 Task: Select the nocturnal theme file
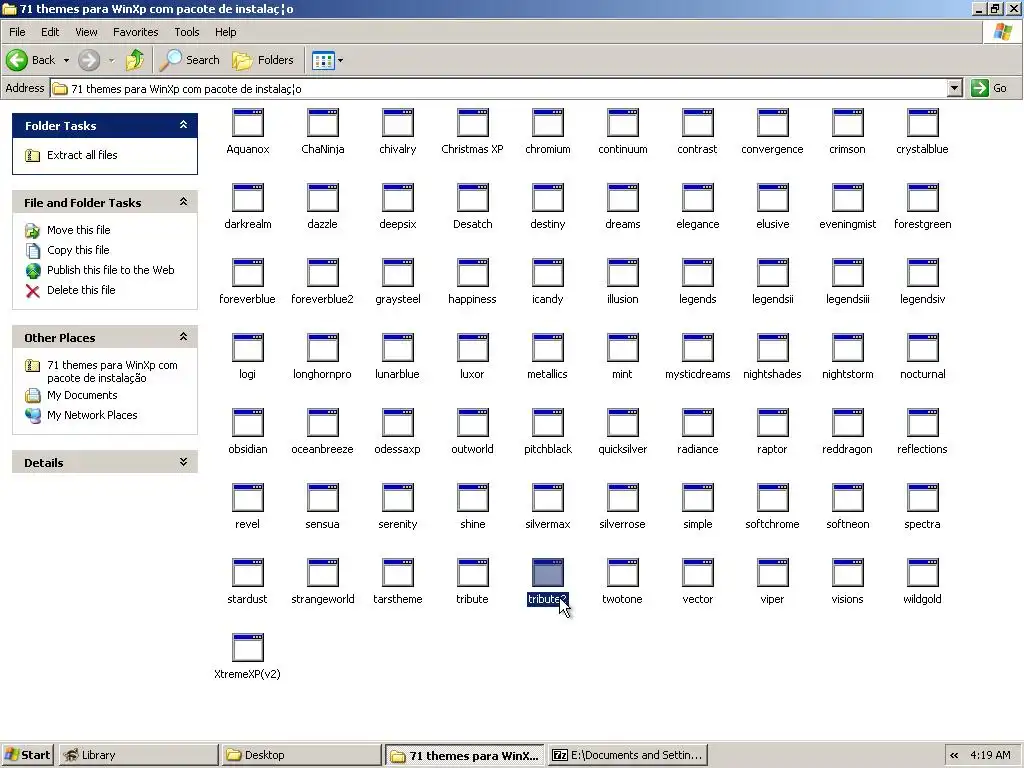[x=922, y=357]
